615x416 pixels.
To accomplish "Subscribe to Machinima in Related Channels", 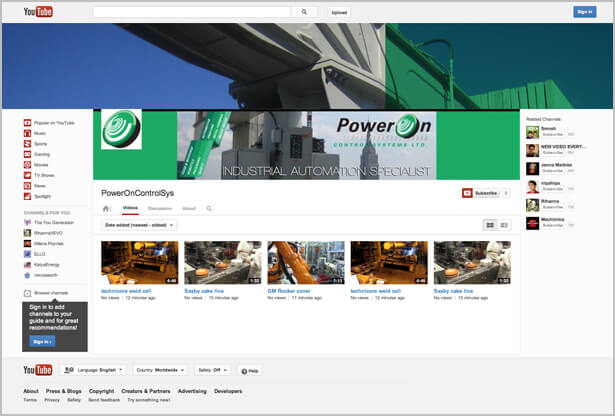I will [x=553, y=225].
